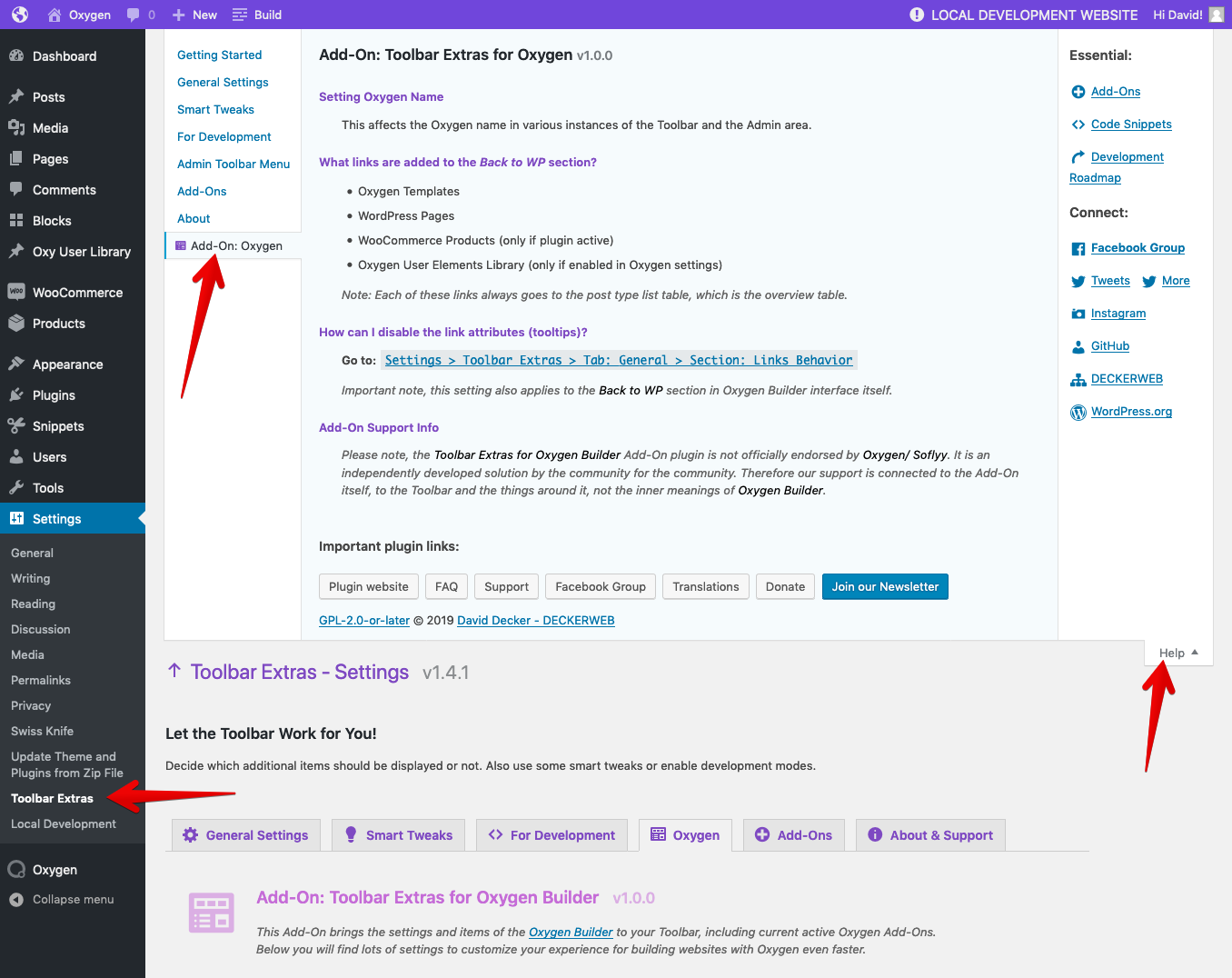The image size is (1232, 978).
Task: Open the DECKERWEB link
Action: 1127,378
